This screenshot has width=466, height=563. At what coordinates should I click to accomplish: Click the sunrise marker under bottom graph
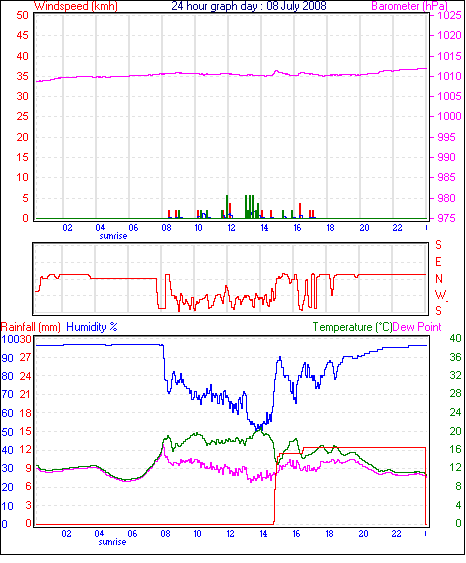click(112, 542)
